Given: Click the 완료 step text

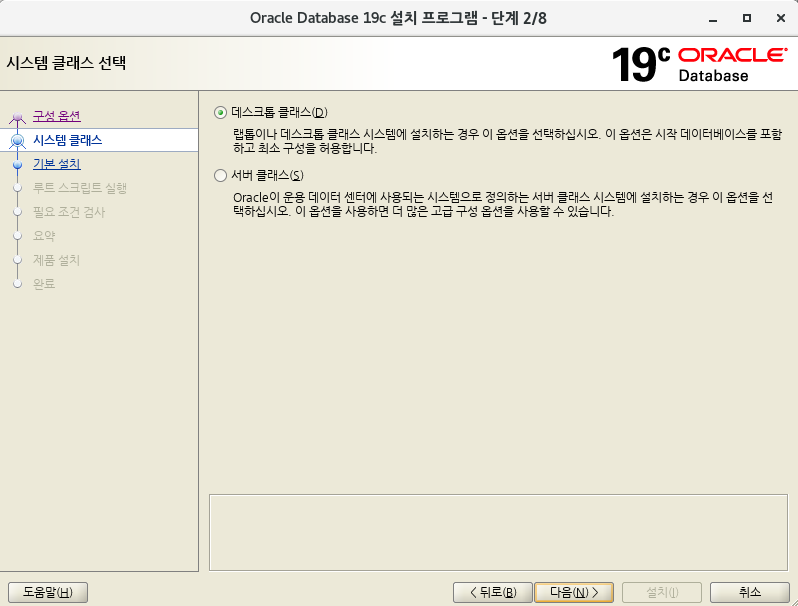Looking at the screenshot, I should [x=44, y=283].
